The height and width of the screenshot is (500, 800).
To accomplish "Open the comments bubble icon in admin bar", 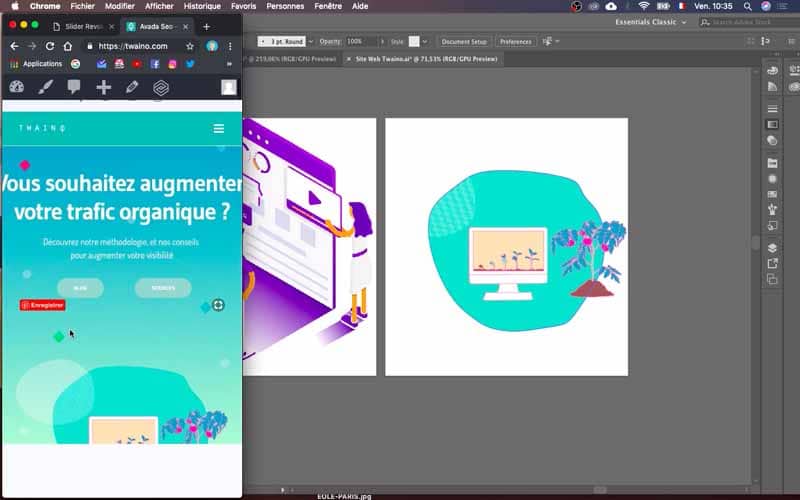I will (x=74, y=87).
